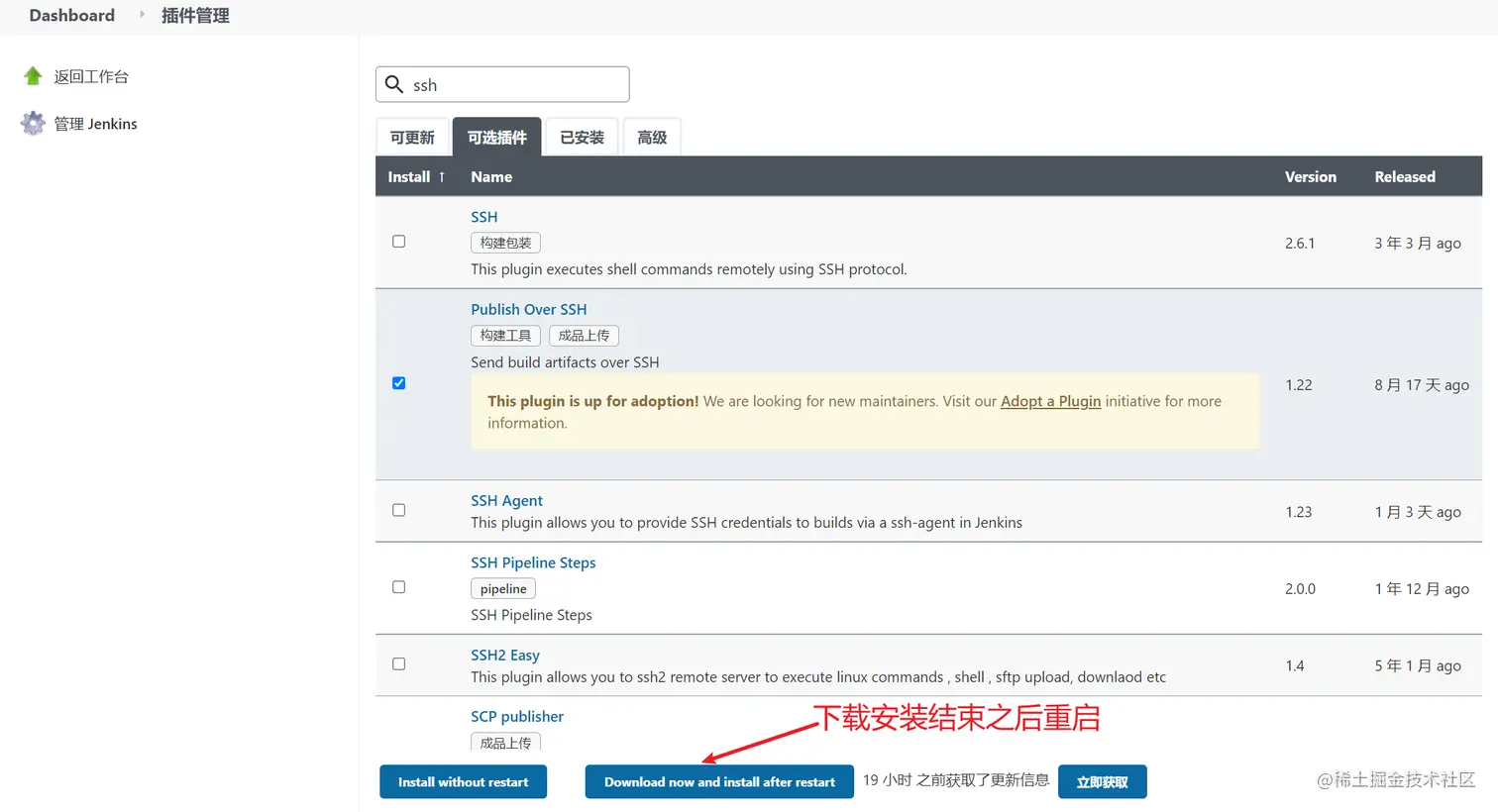Screen dimensions: 1498x812
Task: Click version 1.23 in the SSH Agent row
Action: pos(1299,512)
